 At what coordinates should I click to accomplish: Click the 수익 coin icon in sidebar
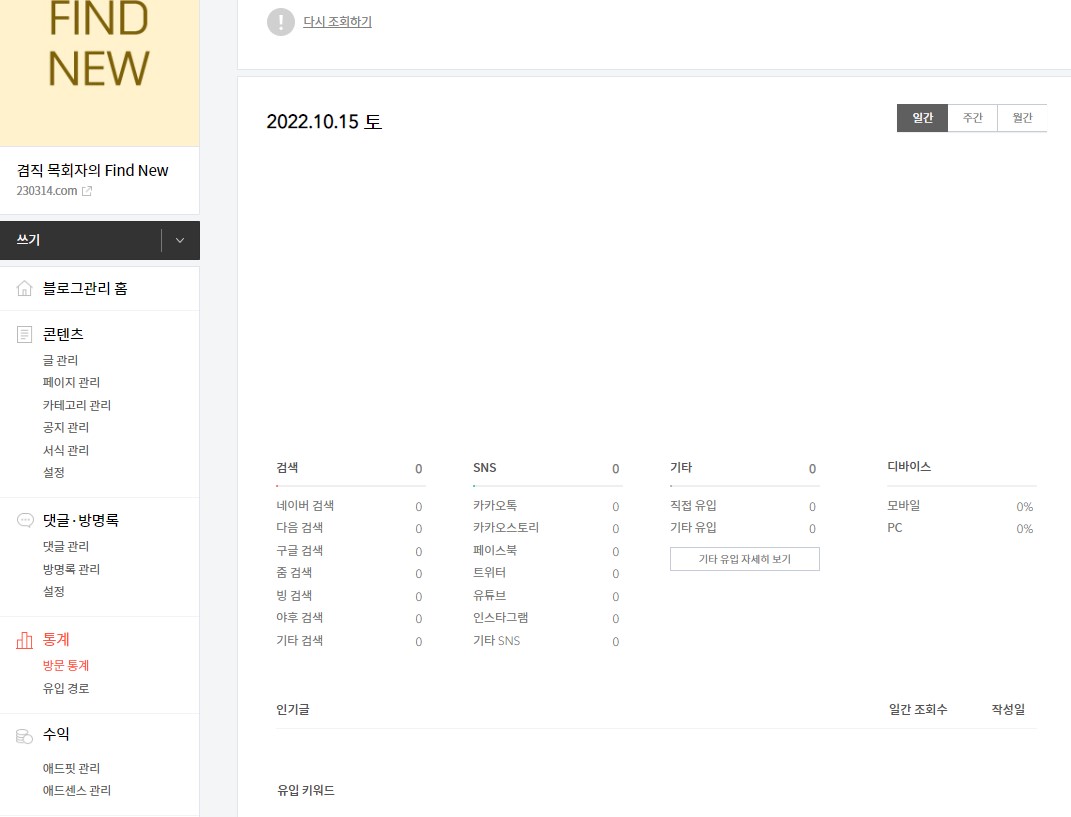click(x=23, y=734)
